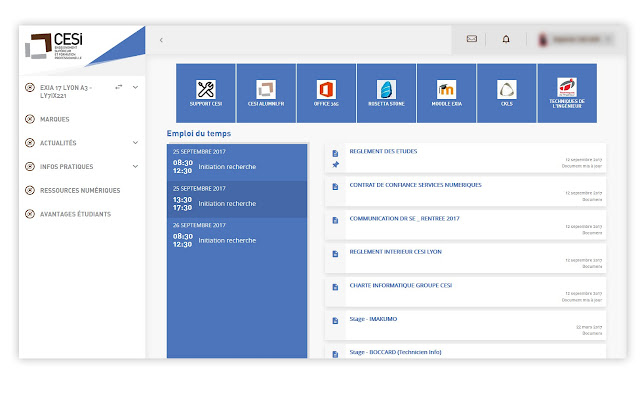Open the mail envelope icon
Image resolution: width=640 pixels, height=400 pixels.
pos(472,39)
